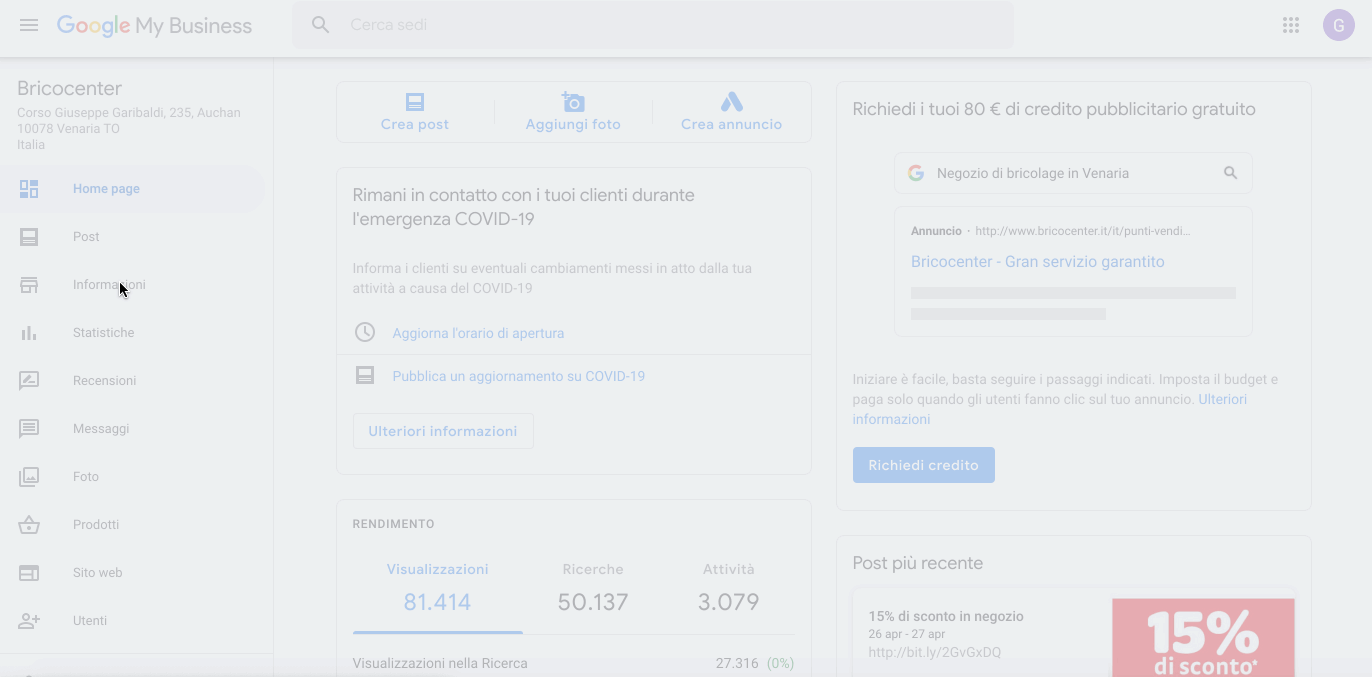Open the hamburger main menu
This screenshot has height=677, width=1372.
(x=29, y=25)
